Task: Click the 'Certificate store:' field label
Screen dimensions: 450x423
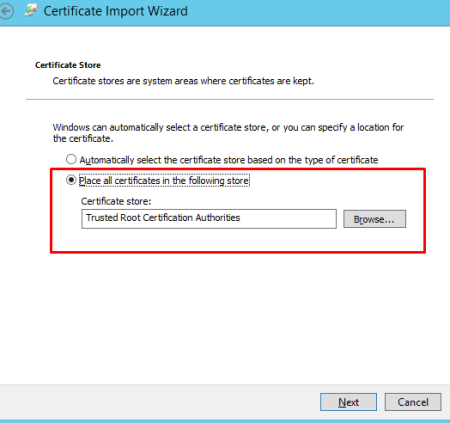Action: tap(116, 201)
